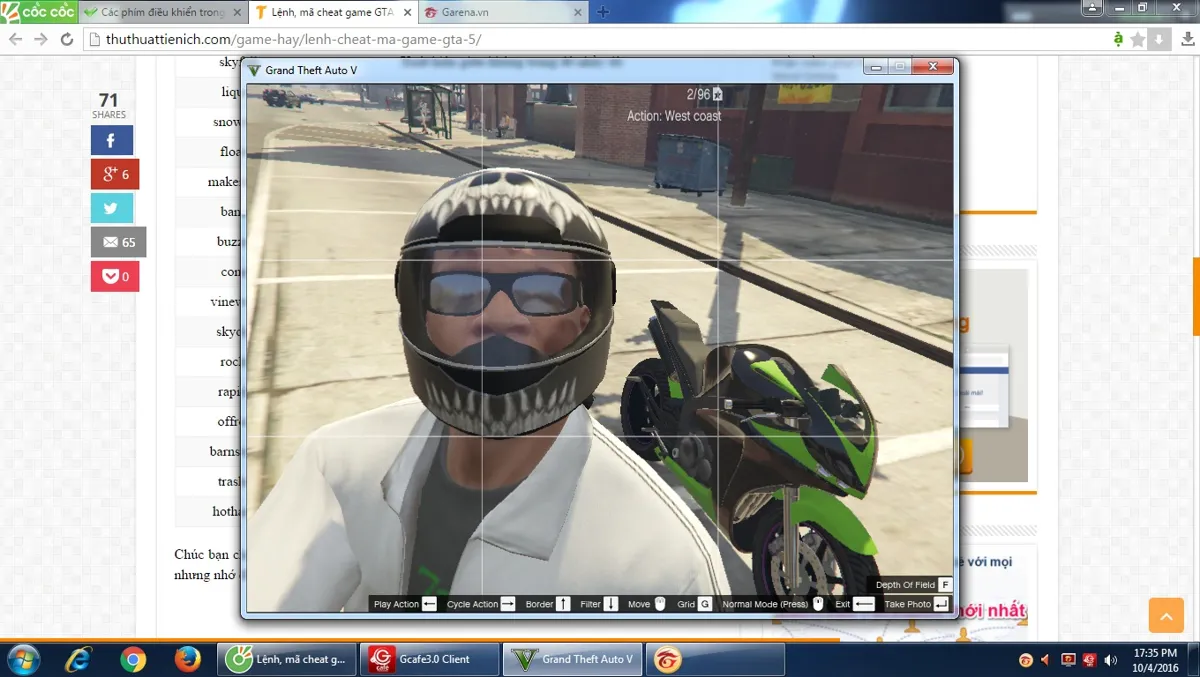The height and width of the screenshot is (677, 1200).
Task: Click the email share button showing 65
Action: point(118,242)
